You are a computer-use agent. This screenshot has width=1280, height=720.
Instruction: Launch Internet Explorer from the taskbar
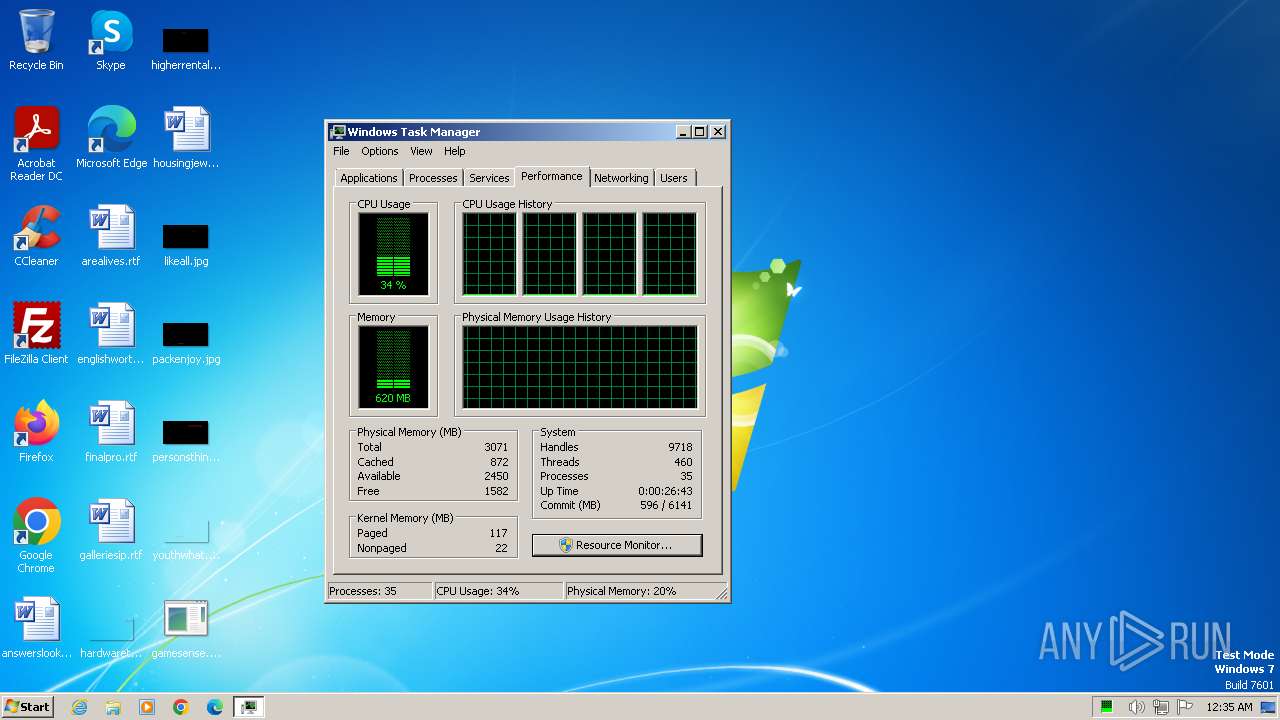pyautogui.click(x=79, y=707)
